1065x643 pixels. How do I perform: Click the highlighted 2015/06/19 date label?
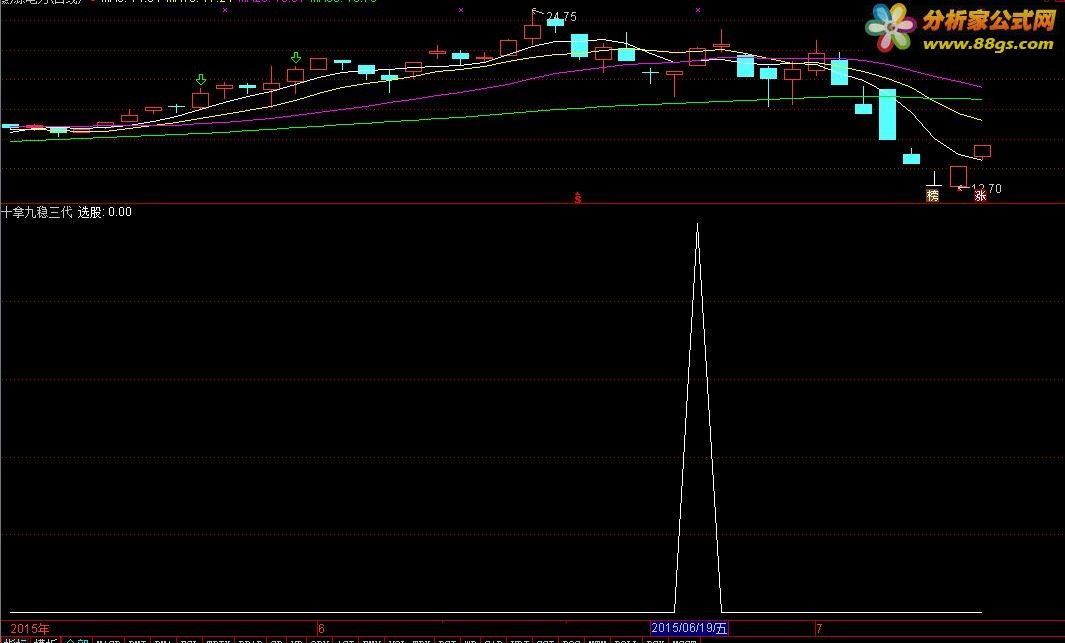pos(689,629)
